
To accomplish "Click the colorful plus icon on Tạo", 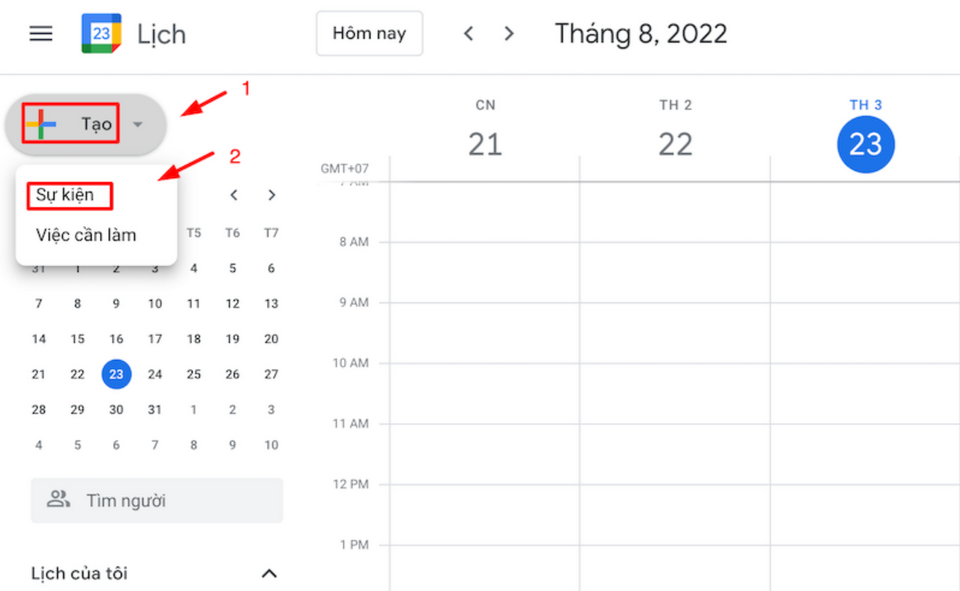I will click(42, 124).
